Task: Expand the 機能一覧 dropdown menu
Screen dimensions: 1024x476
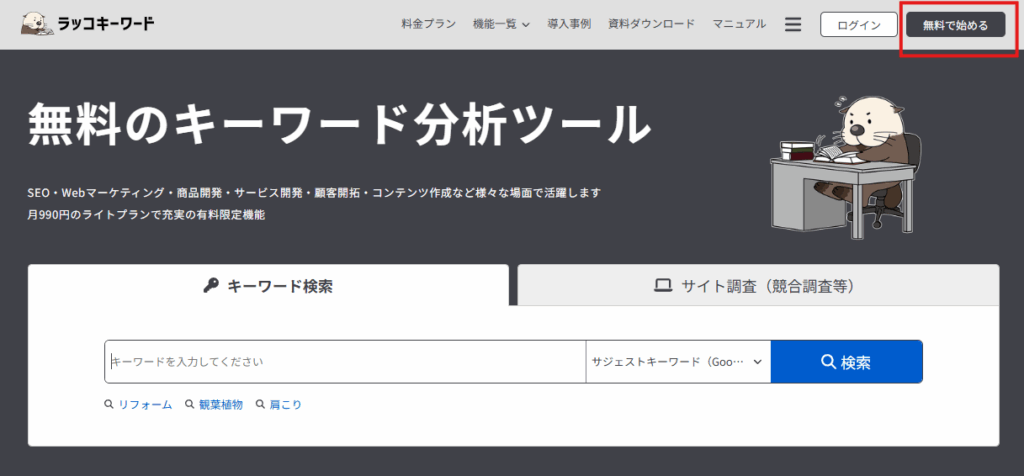Action: pyautogui.click(x=502, y=24)
